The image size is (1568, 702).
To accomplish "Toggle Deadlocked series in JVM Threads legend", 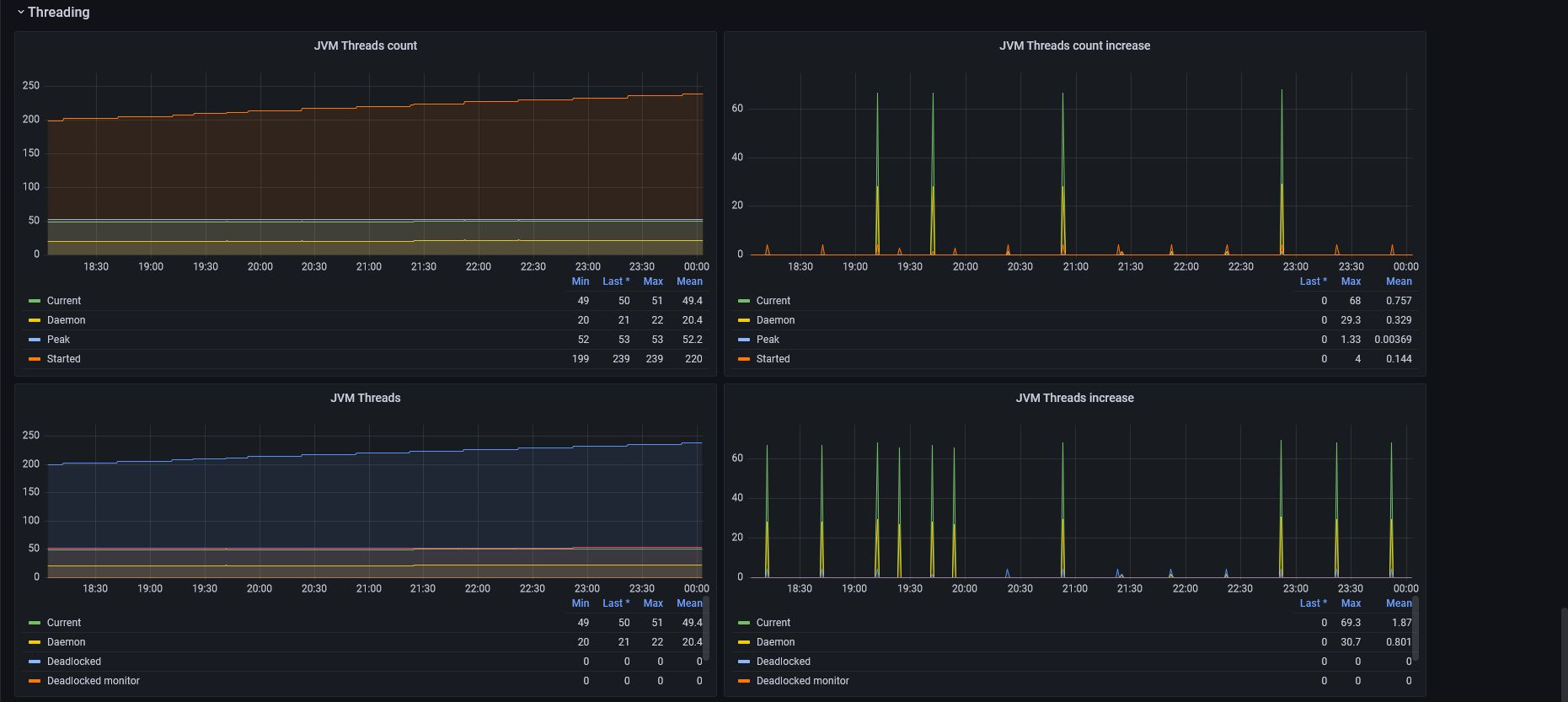I will click(74, 662).
